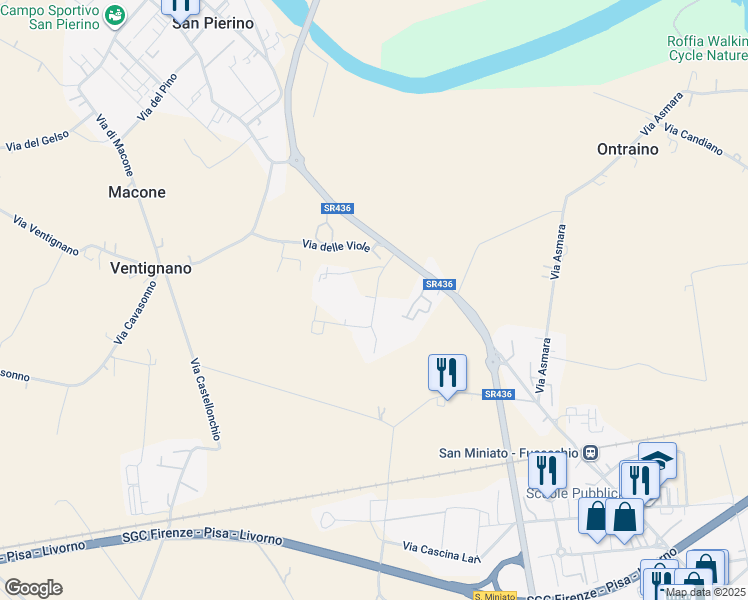Click the Map data ©2025 attribution
The height and width of the screenshot is (600, 748).
(705, 592)
